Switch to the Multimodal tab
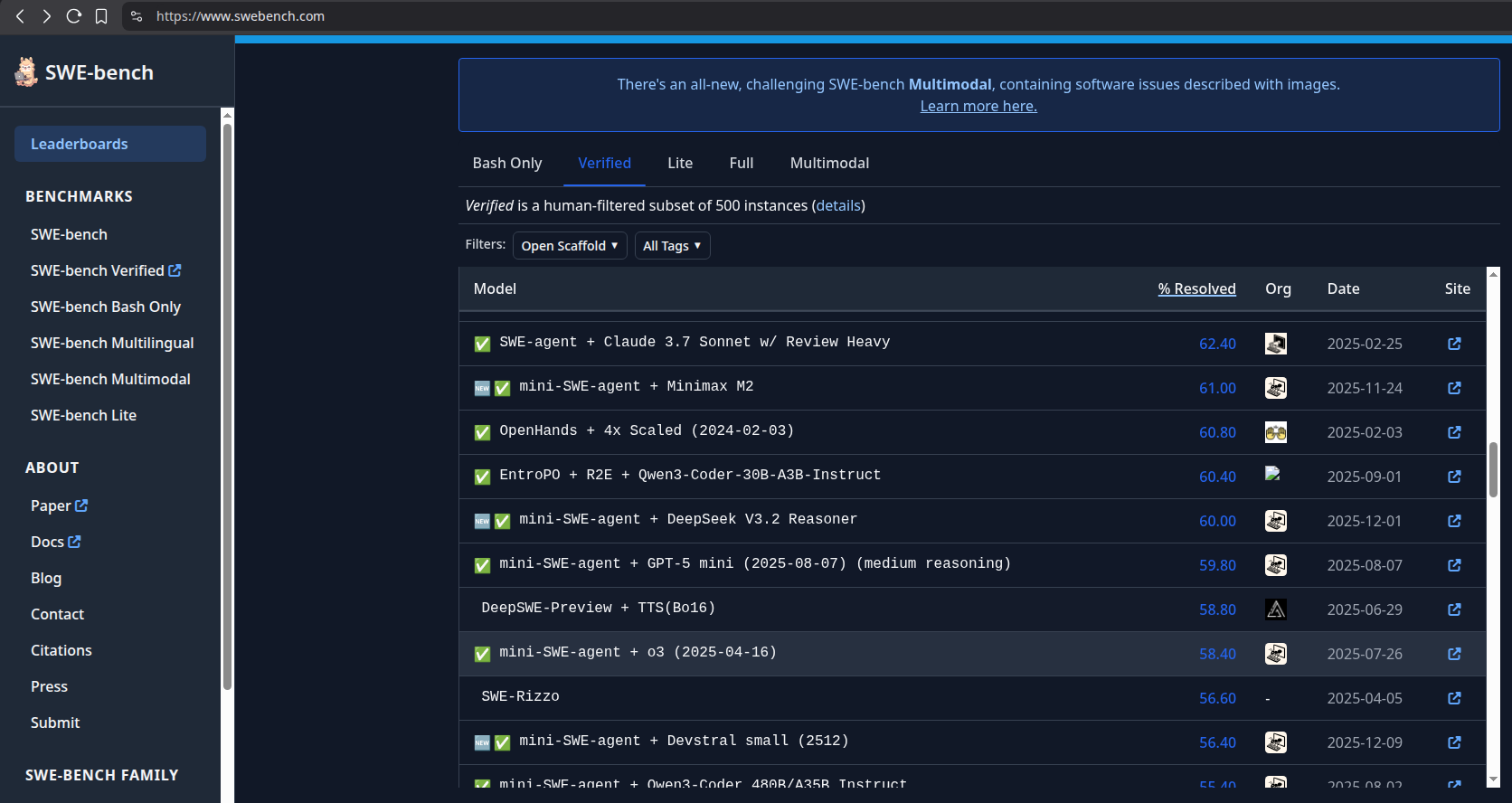This screenshot has width=1512, height=803. (829, 163)
